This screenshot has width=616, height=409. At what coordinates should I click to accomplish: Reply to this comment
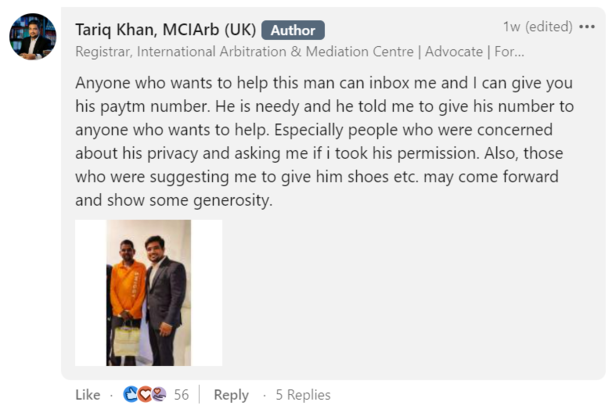click(x=231, y=395)
